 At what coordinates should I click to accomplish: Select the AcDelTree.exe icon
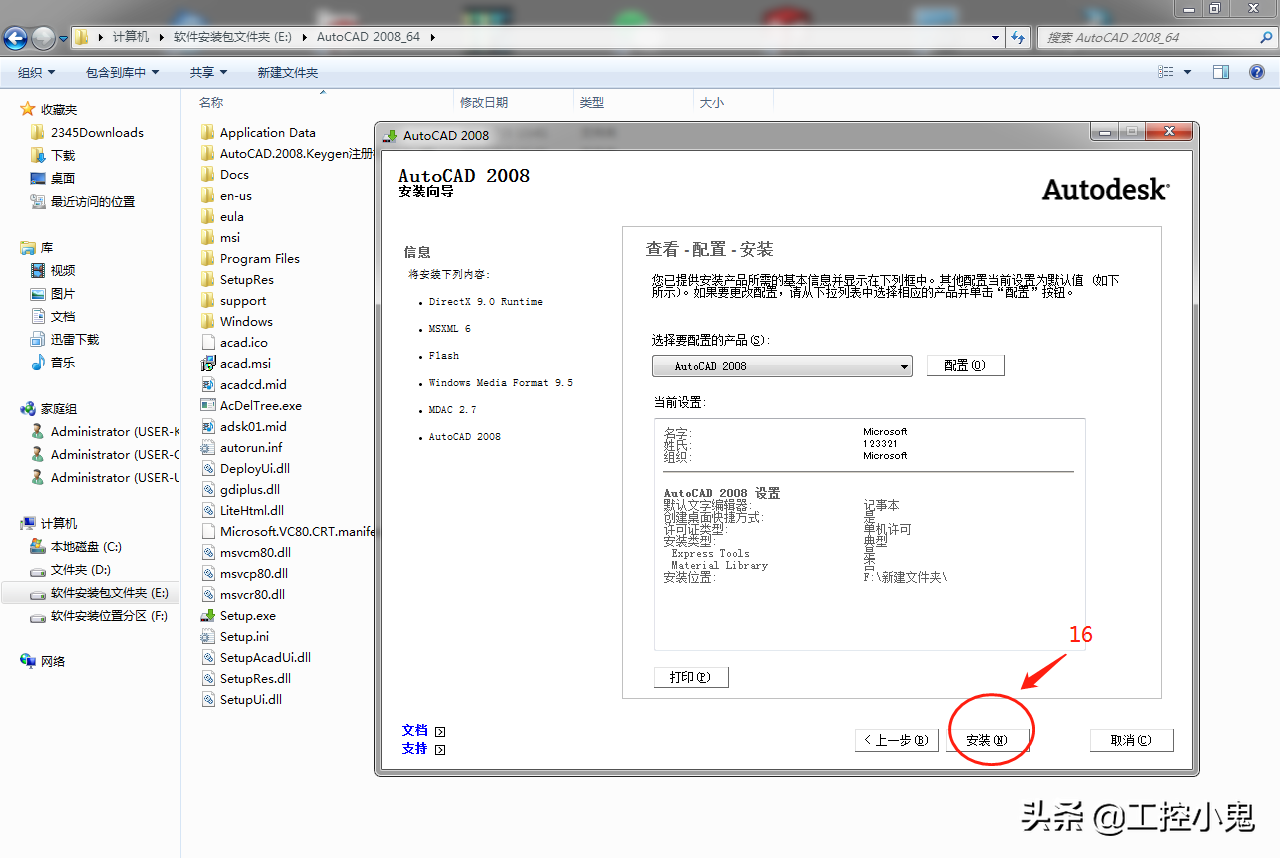point(208,406)
